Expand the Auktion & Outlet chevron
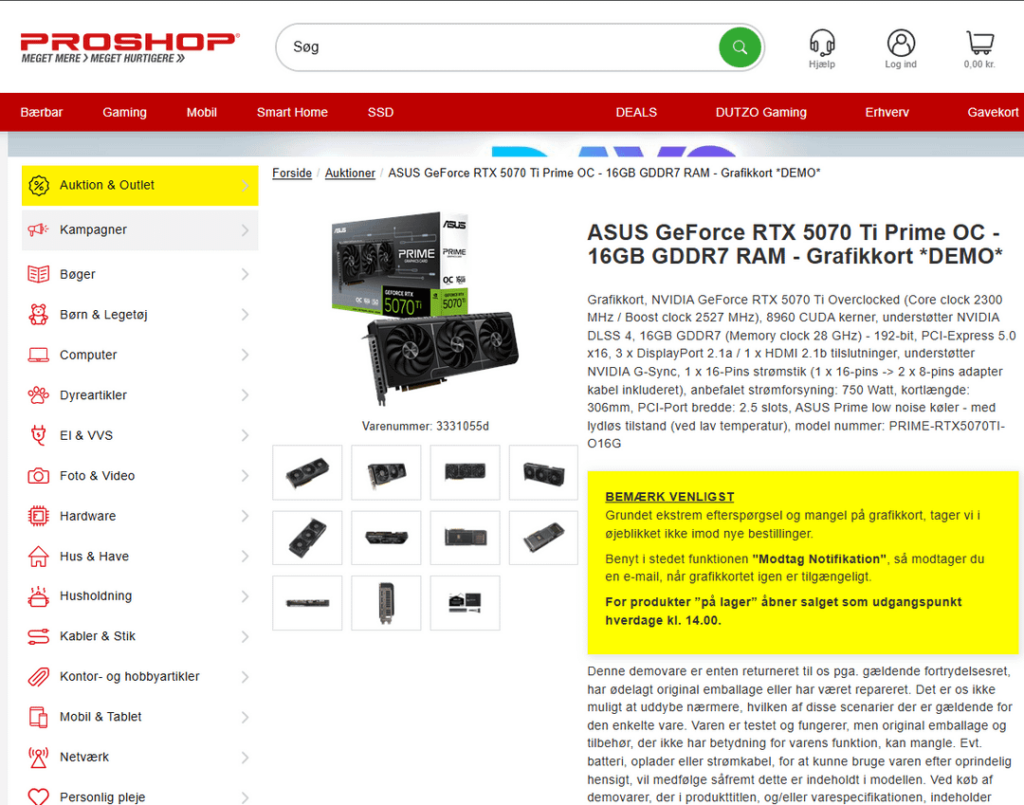The height and width of the screenshot is (805, 1024). click(245, 185)
